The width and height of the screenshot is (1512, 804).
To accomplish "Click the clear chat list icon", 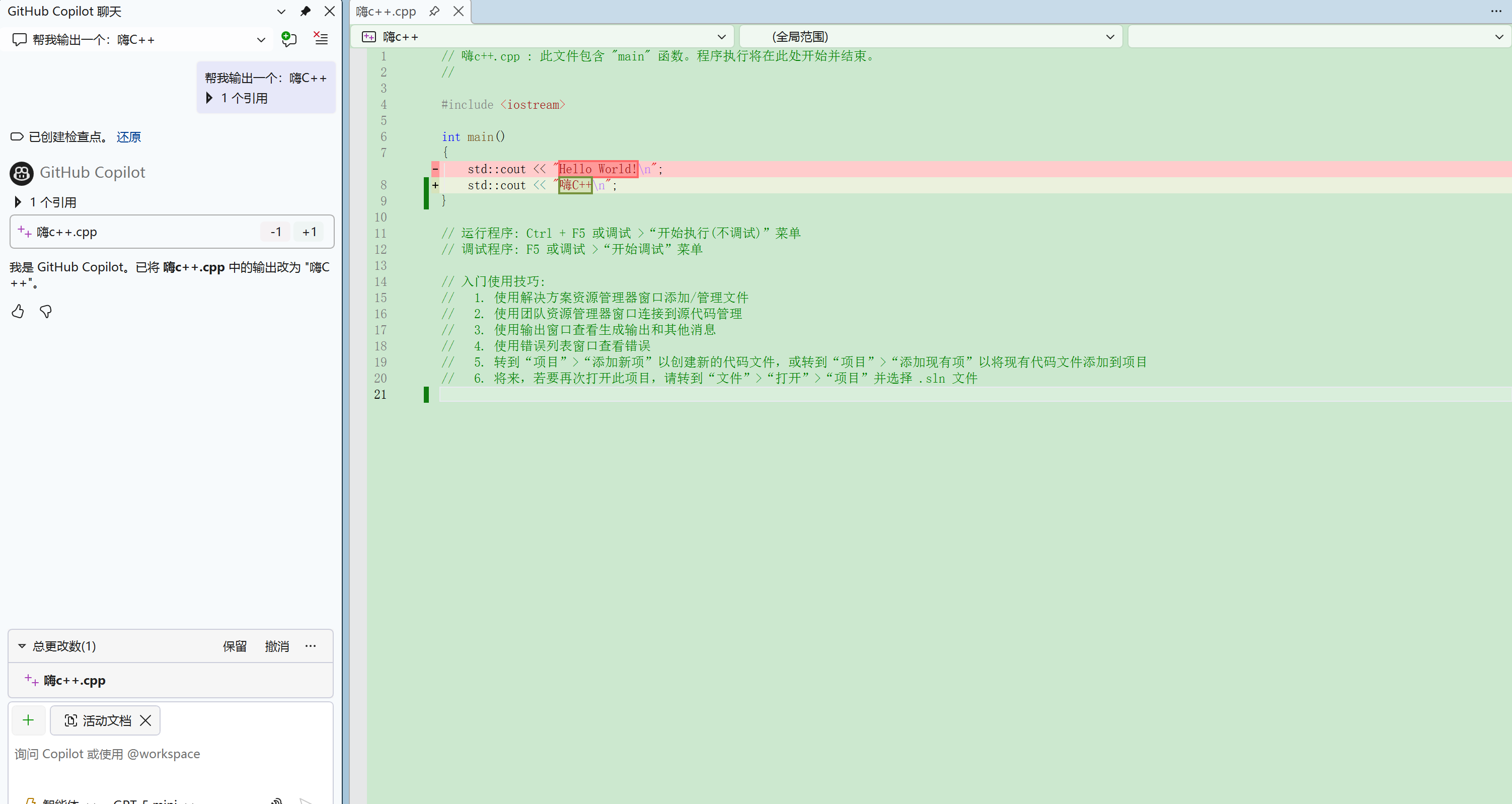I will point(321,39).
